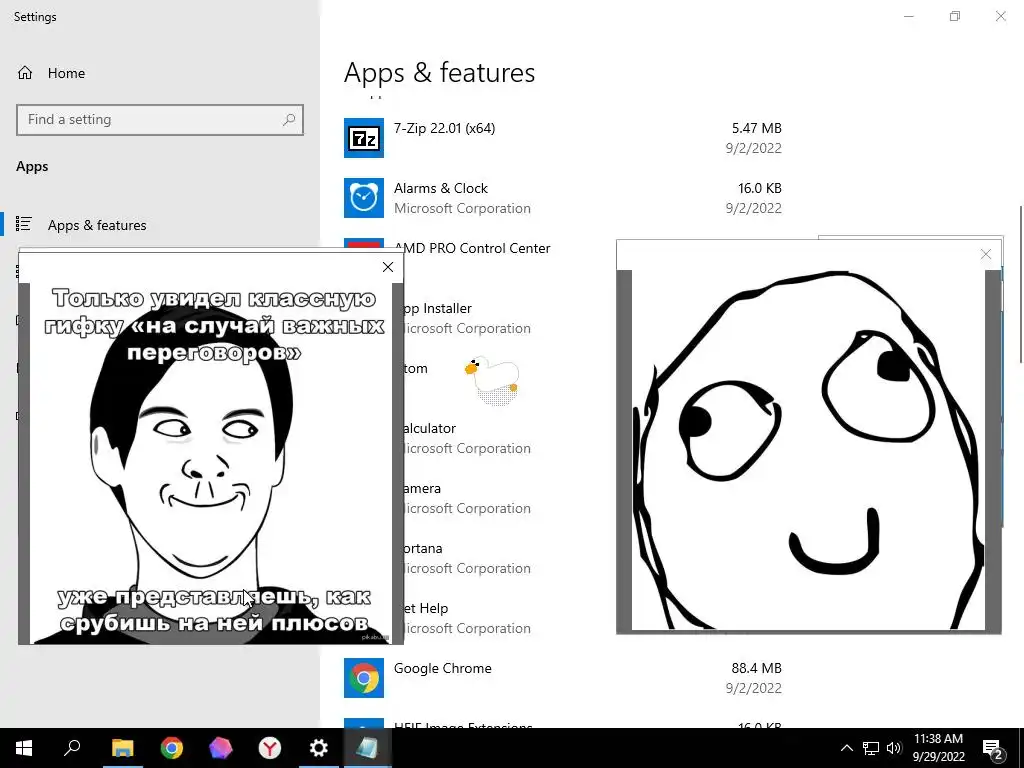Click the 7-Zip app icon
Image resolution: width=1024 pixels, height=768 pixels.
[x=364, y=138]
